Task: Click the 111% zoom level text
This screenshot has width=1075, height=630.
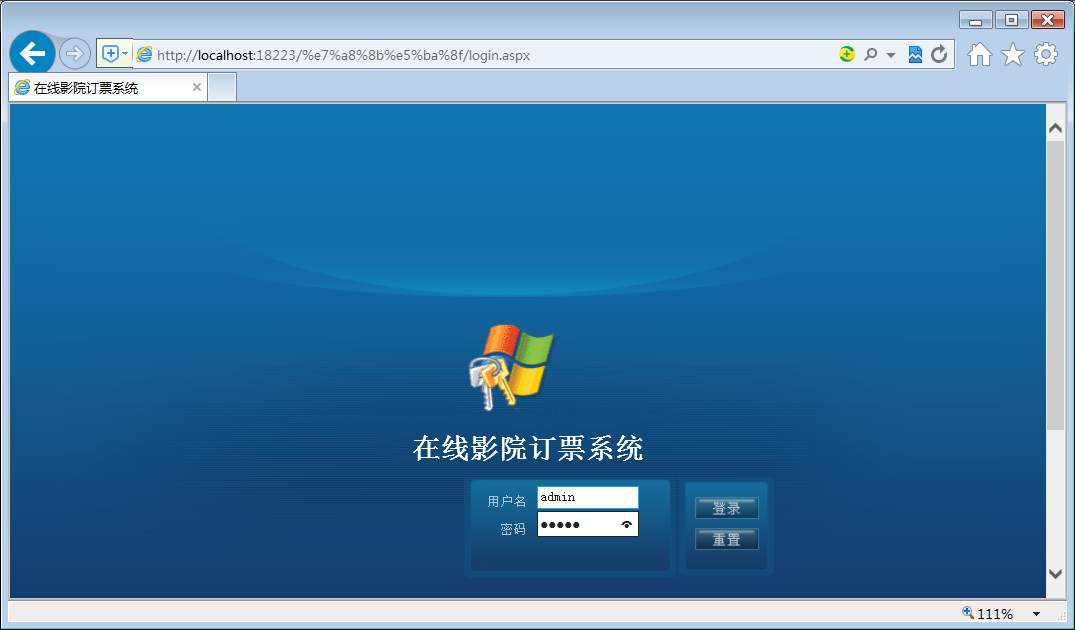Action: pos(995,614)
